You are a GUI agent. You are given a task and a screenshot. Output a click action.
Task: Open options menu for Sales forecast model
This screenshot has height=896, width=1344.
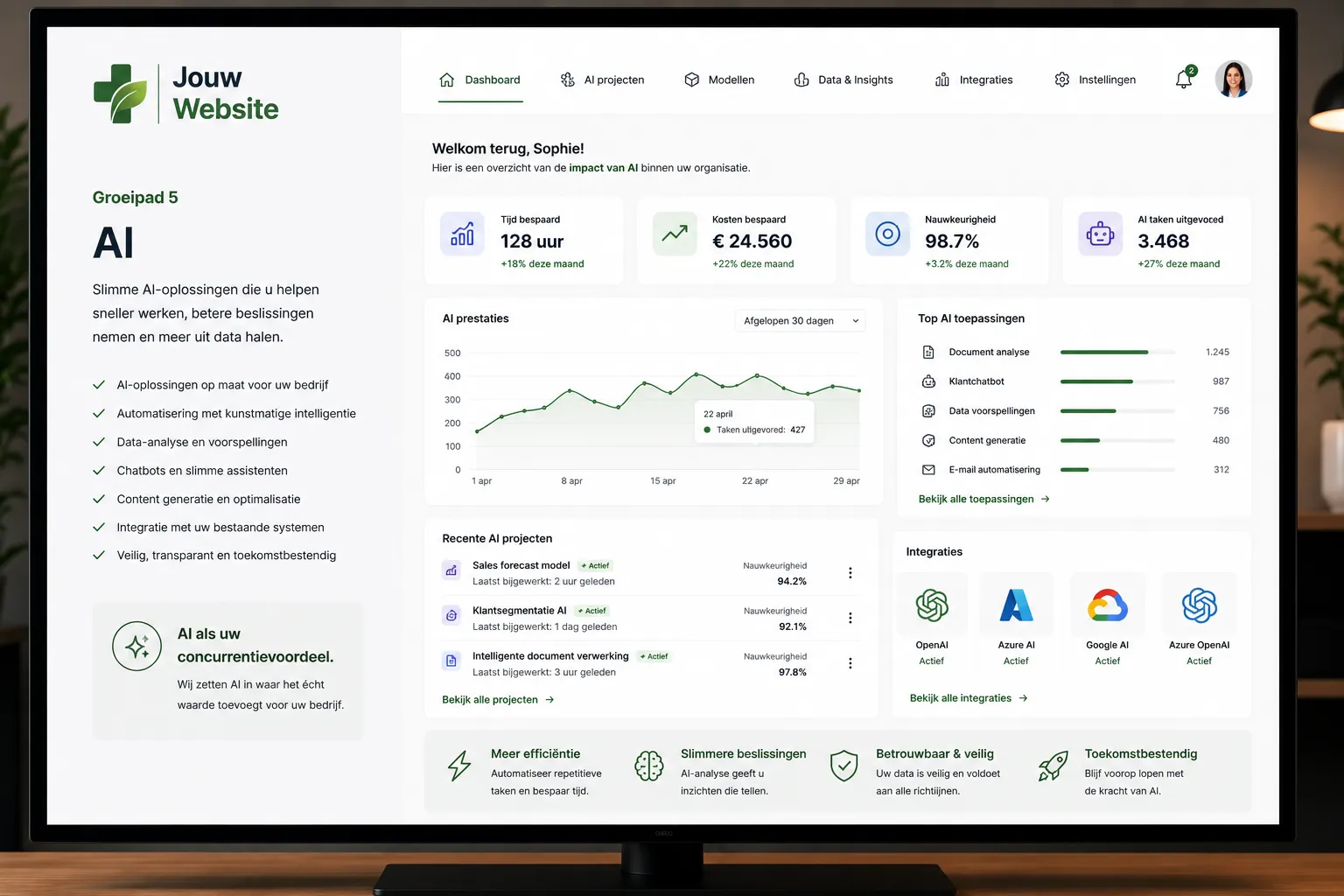tap(850, 573)
